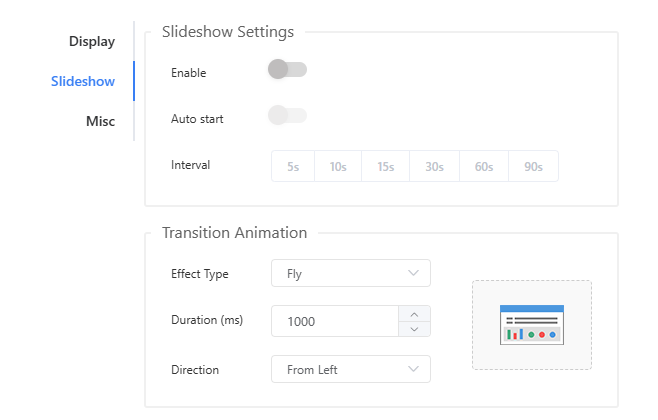This screenshot has width=658, height=420.
Task: Set interval to 90s
Action: [533, 167]
